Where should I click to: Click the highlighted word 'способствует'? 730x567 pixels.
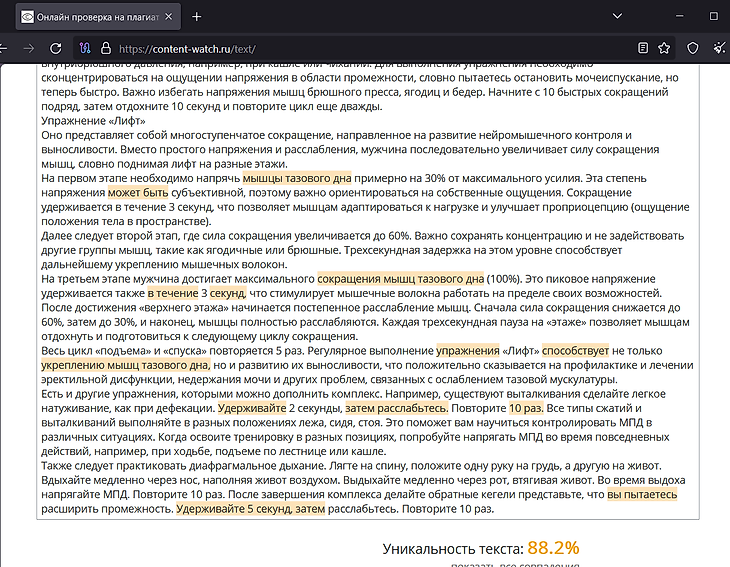(x=575, y=351)
